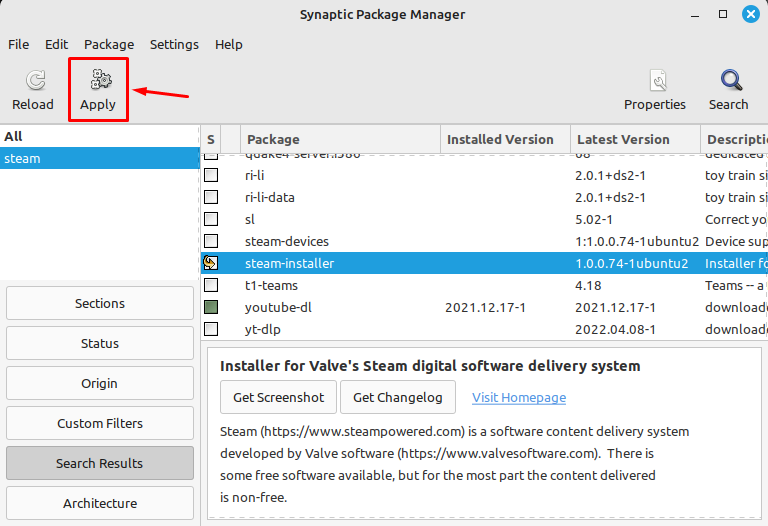Apply marked changes with the Apply icon

(x=98, y=81)
